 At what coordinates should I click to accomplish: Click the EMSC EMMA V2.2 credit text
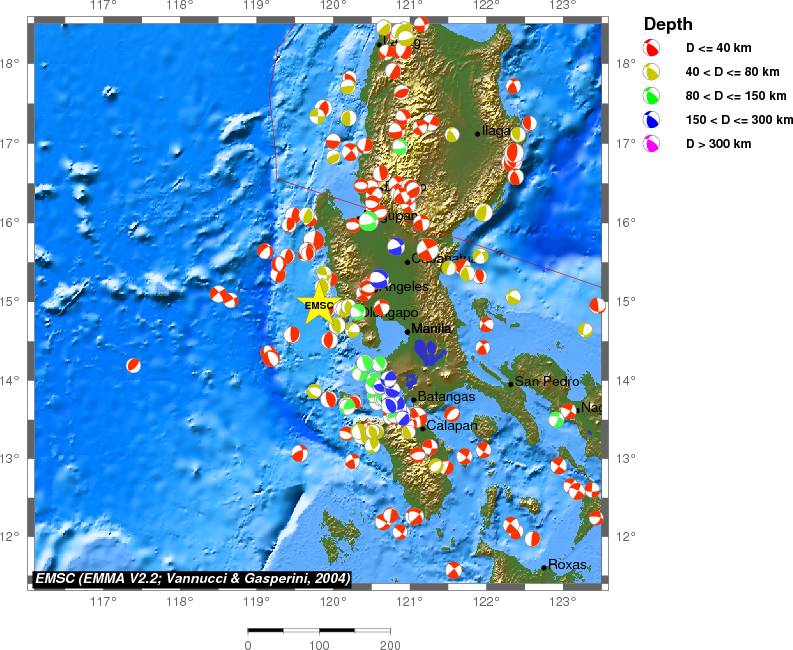[x=191, y=578]
